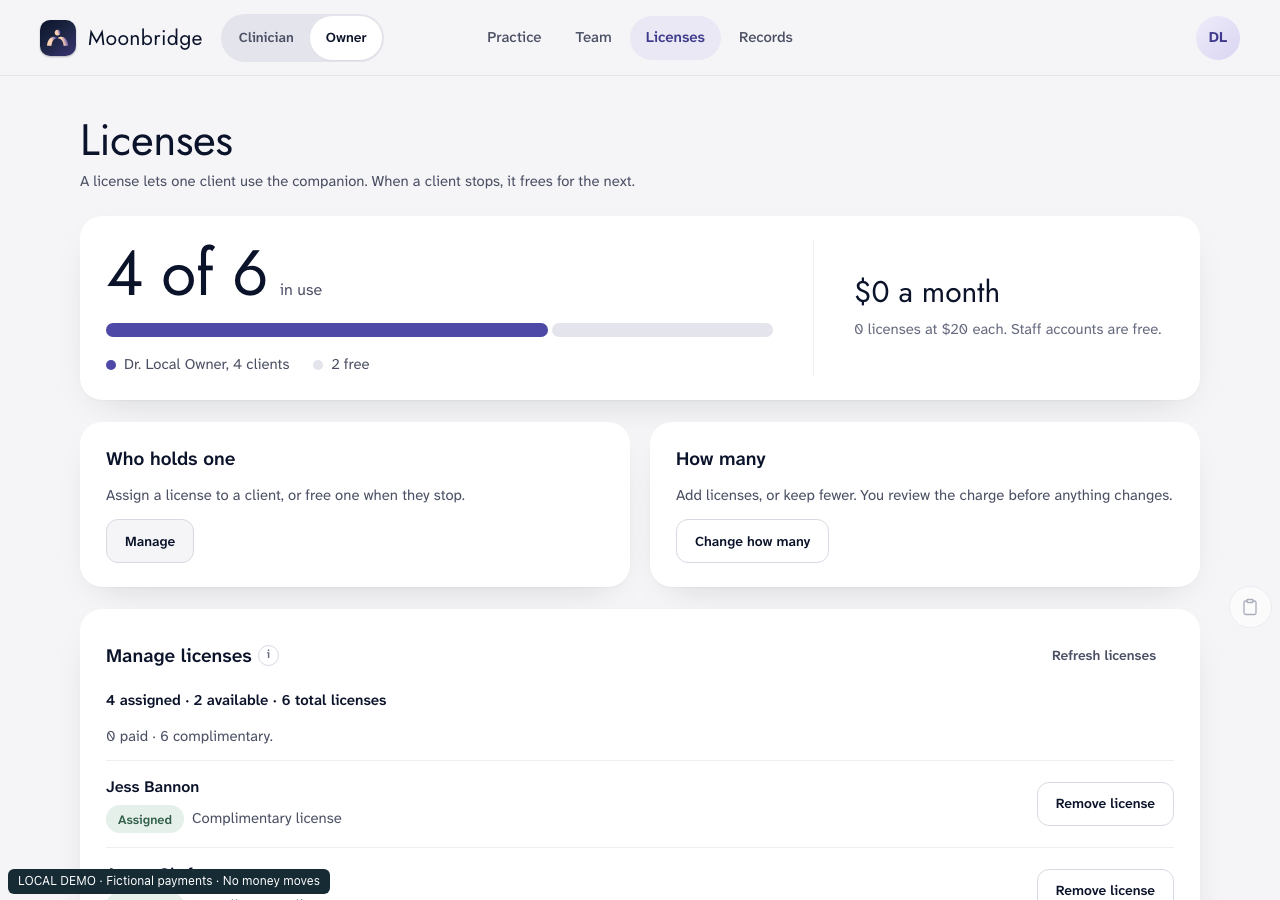Click the Licenses page heading

[x=157, y=141]
